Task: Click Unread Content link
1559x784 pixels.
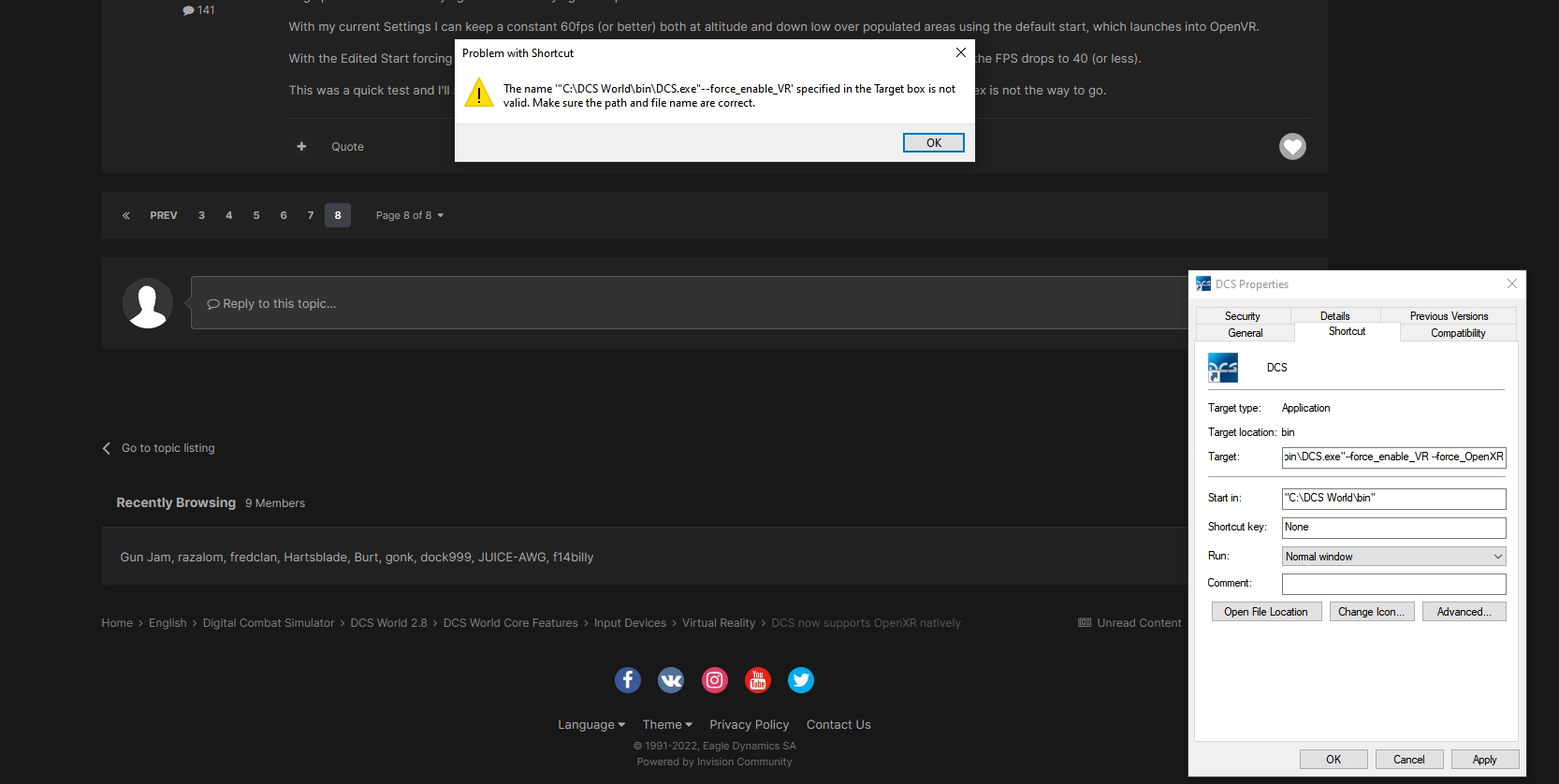Action: pos(1129,623)
